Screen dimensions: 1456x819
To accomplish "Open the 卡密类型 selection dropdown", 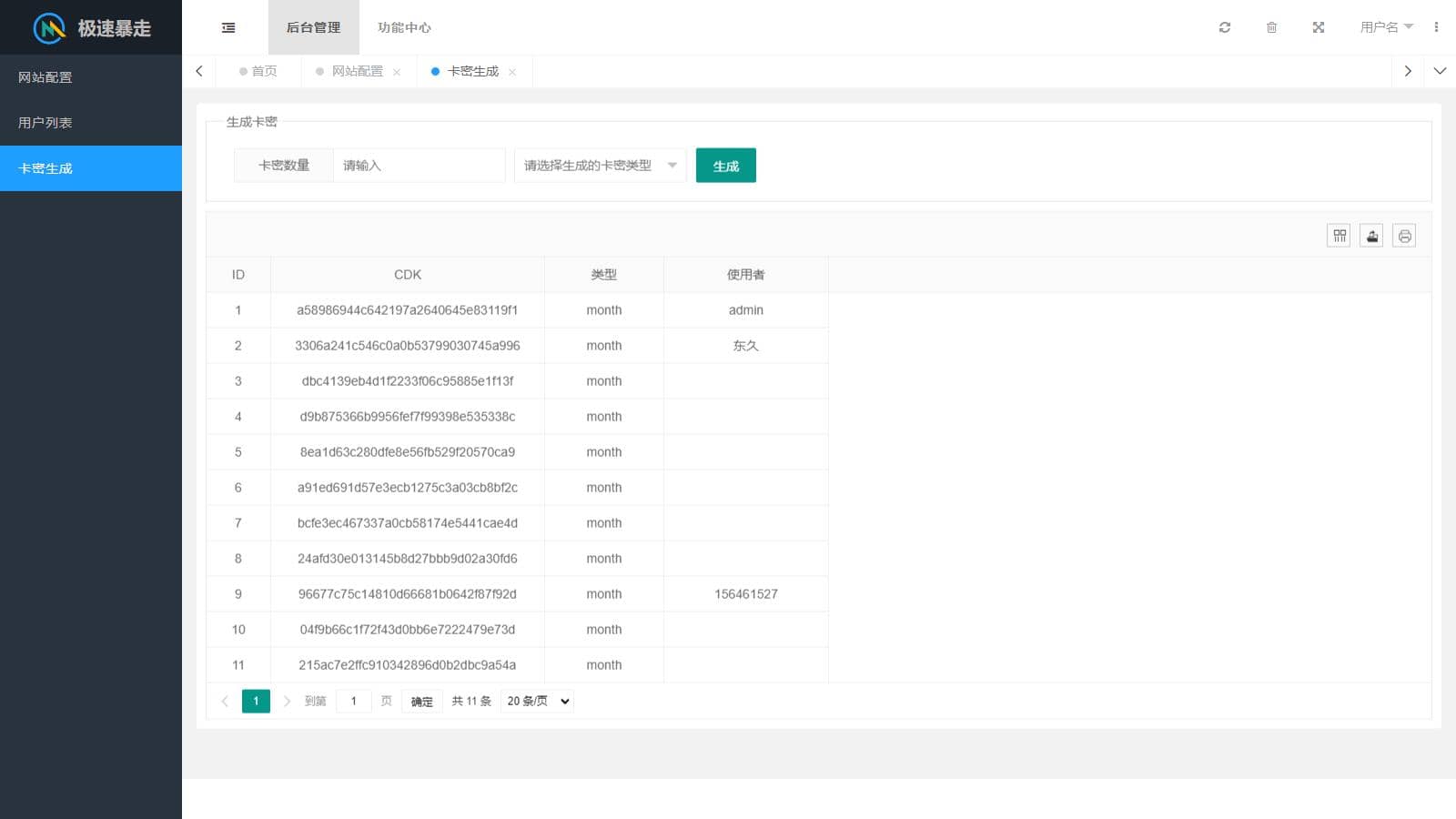I will coord(600,166).
